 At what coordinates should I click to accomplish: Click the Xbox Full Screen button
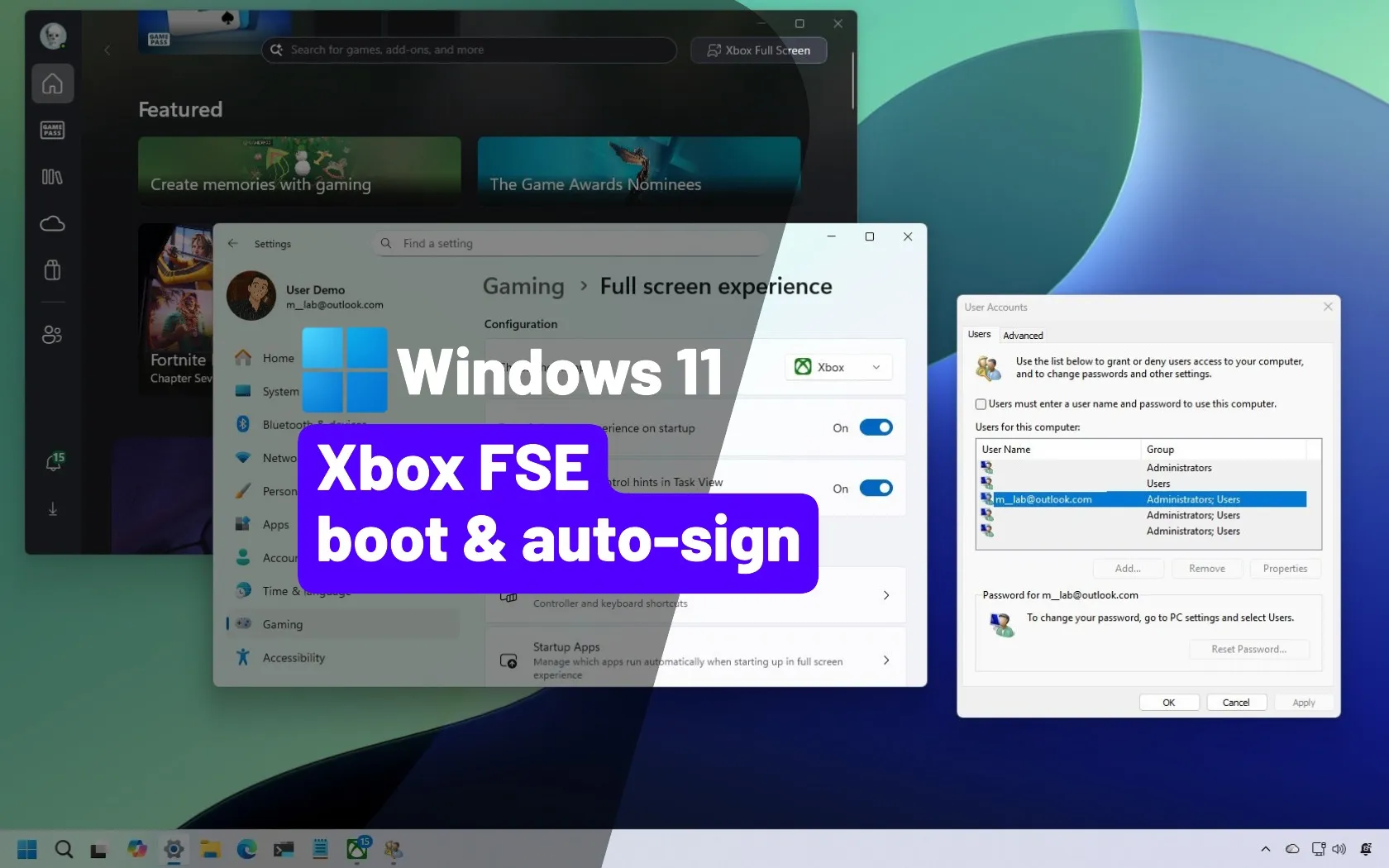(757, 50)
